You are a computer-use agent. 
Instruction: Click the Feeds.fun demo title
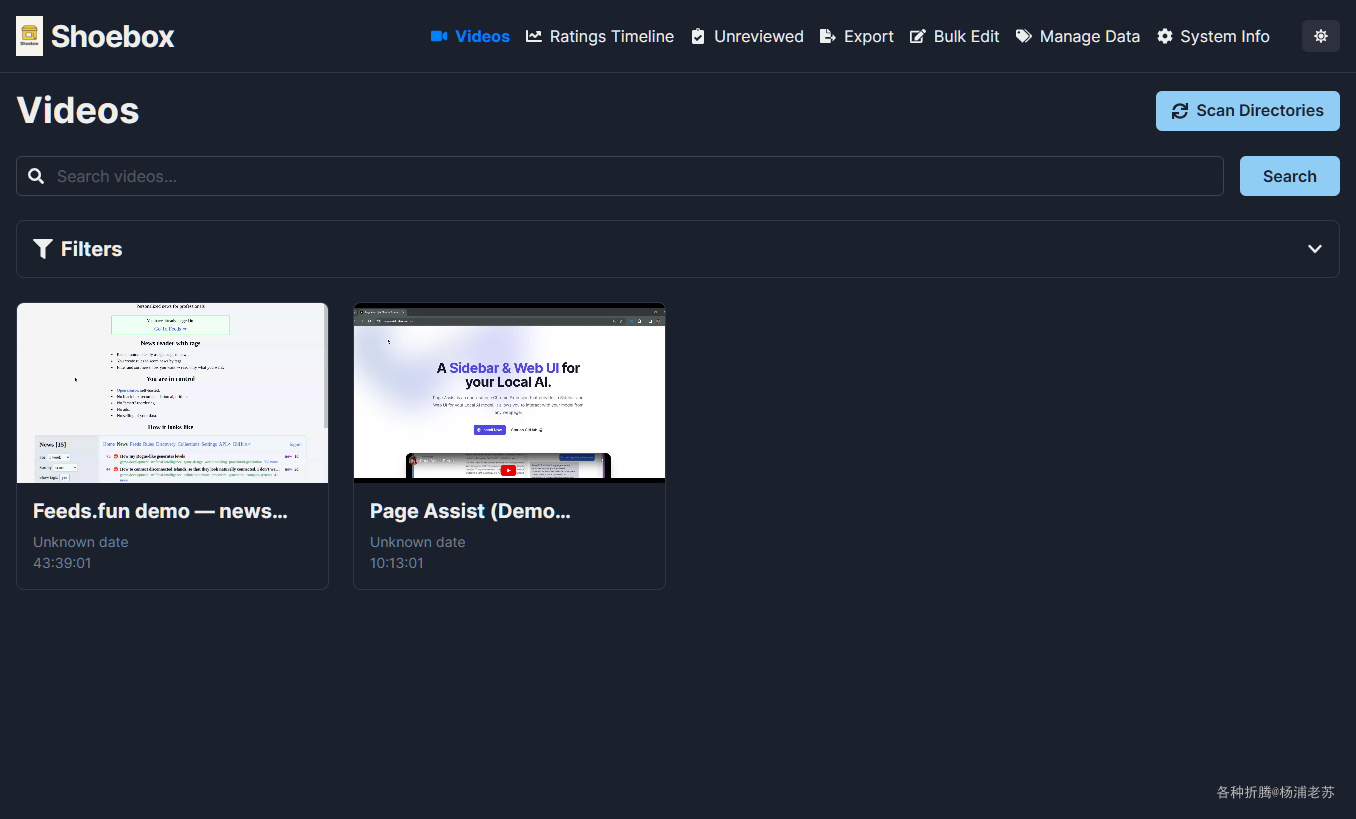160,511
